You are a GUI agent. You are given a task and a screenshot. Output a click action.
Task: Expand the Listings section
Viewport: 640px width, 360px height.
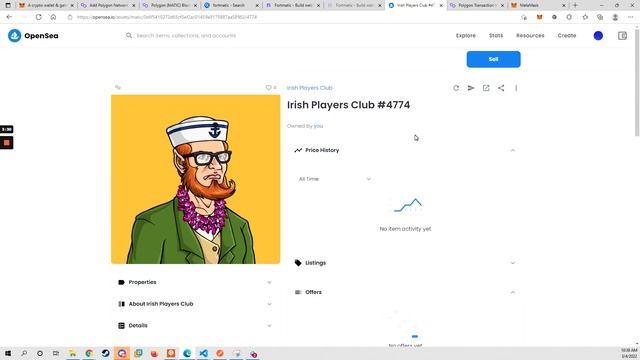(x=513, y=263)
